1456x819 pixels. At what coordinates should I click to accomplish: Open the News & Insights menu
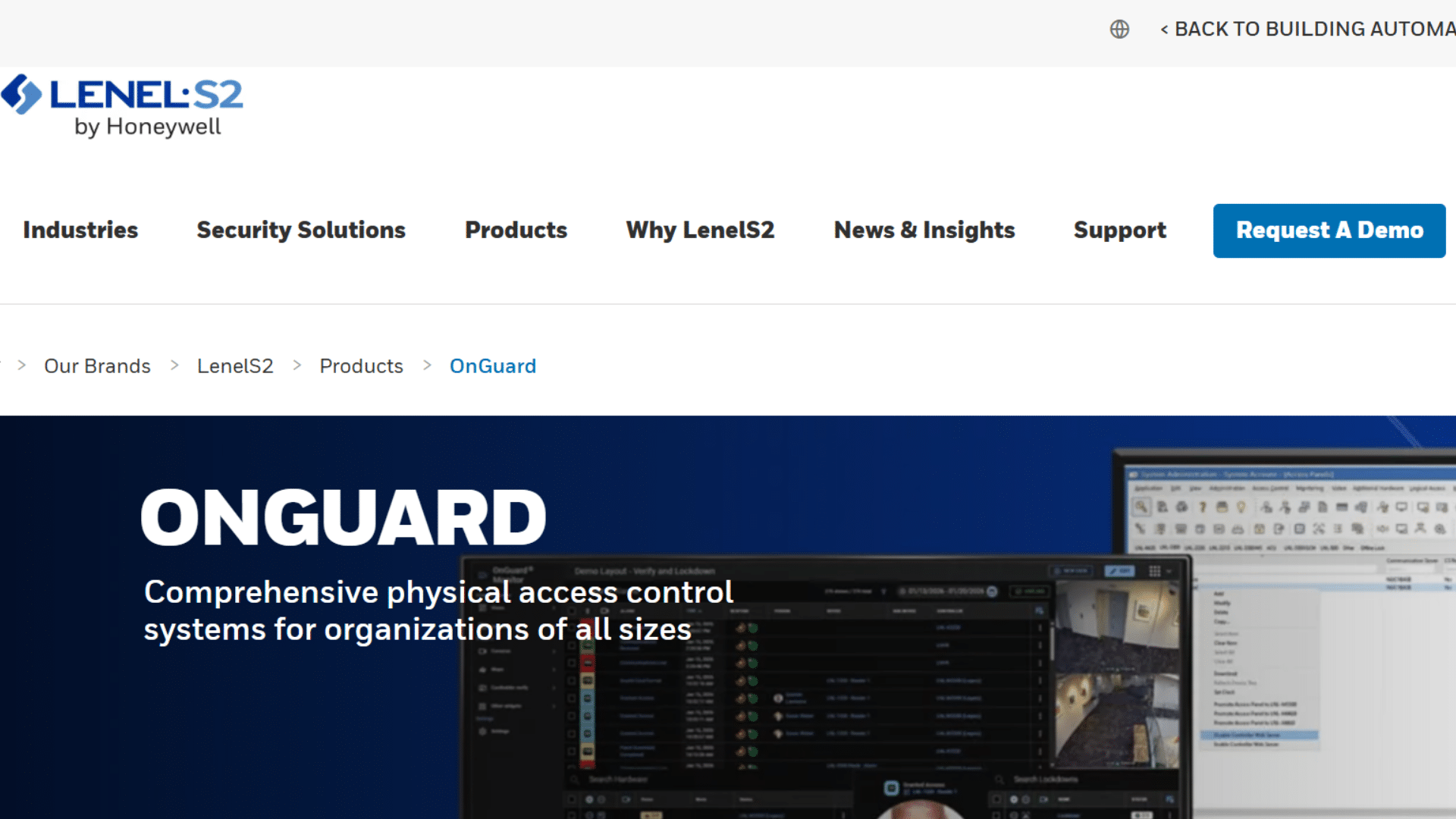[924, 230]
